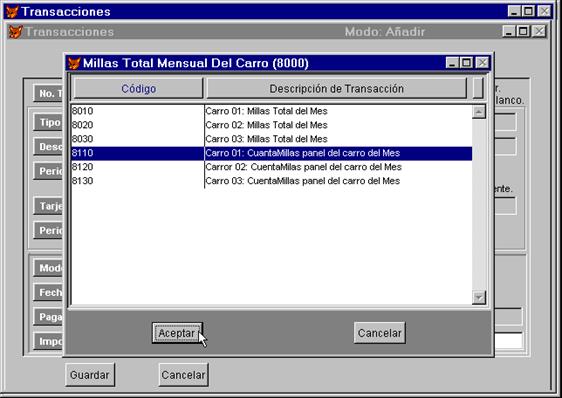Click the Aceptar button in the dialog
562x398 pixels.
click(x=177, y=333)
